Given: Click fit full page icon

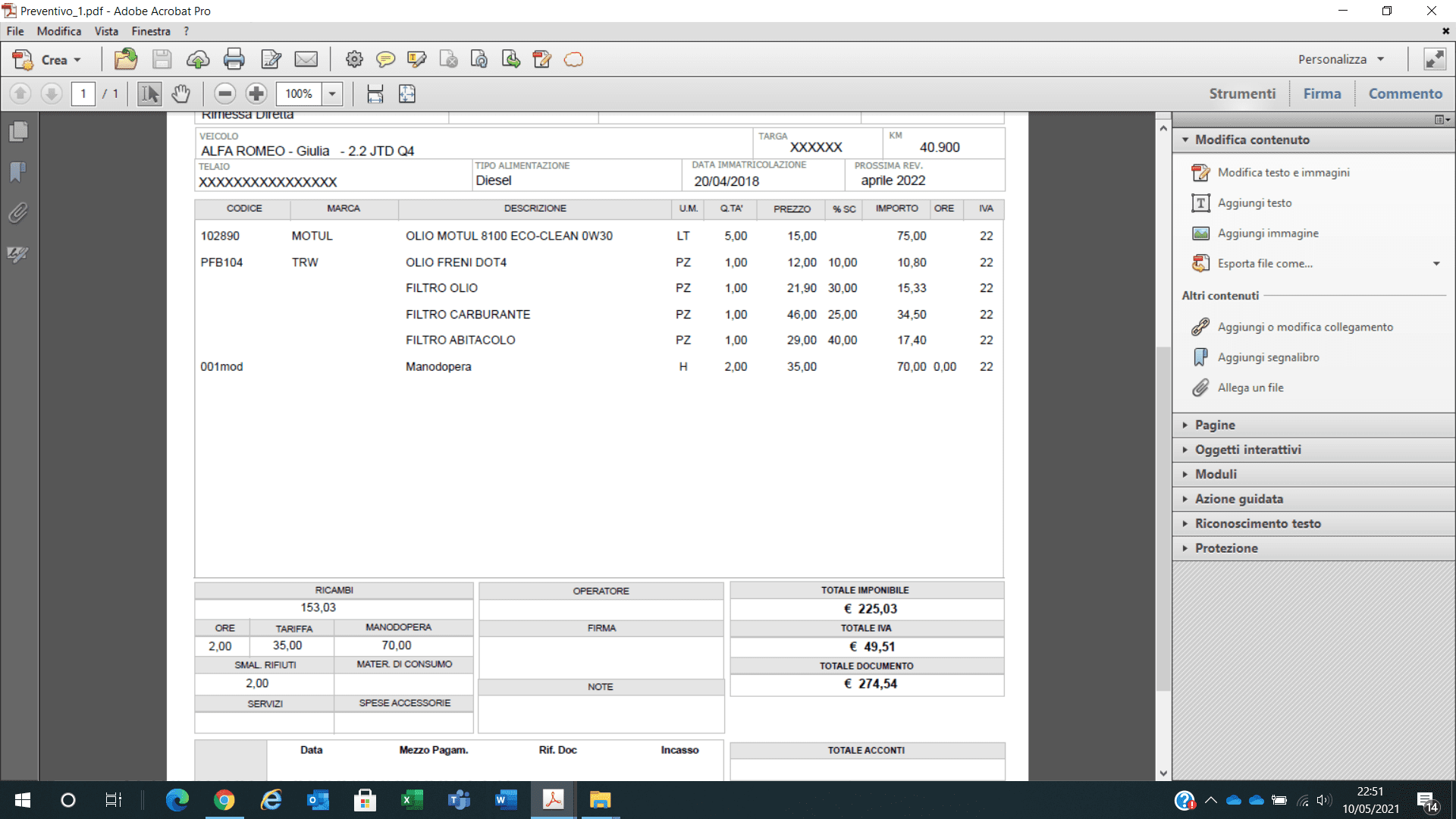Looking at the screenshot, I should coord(407,94).
